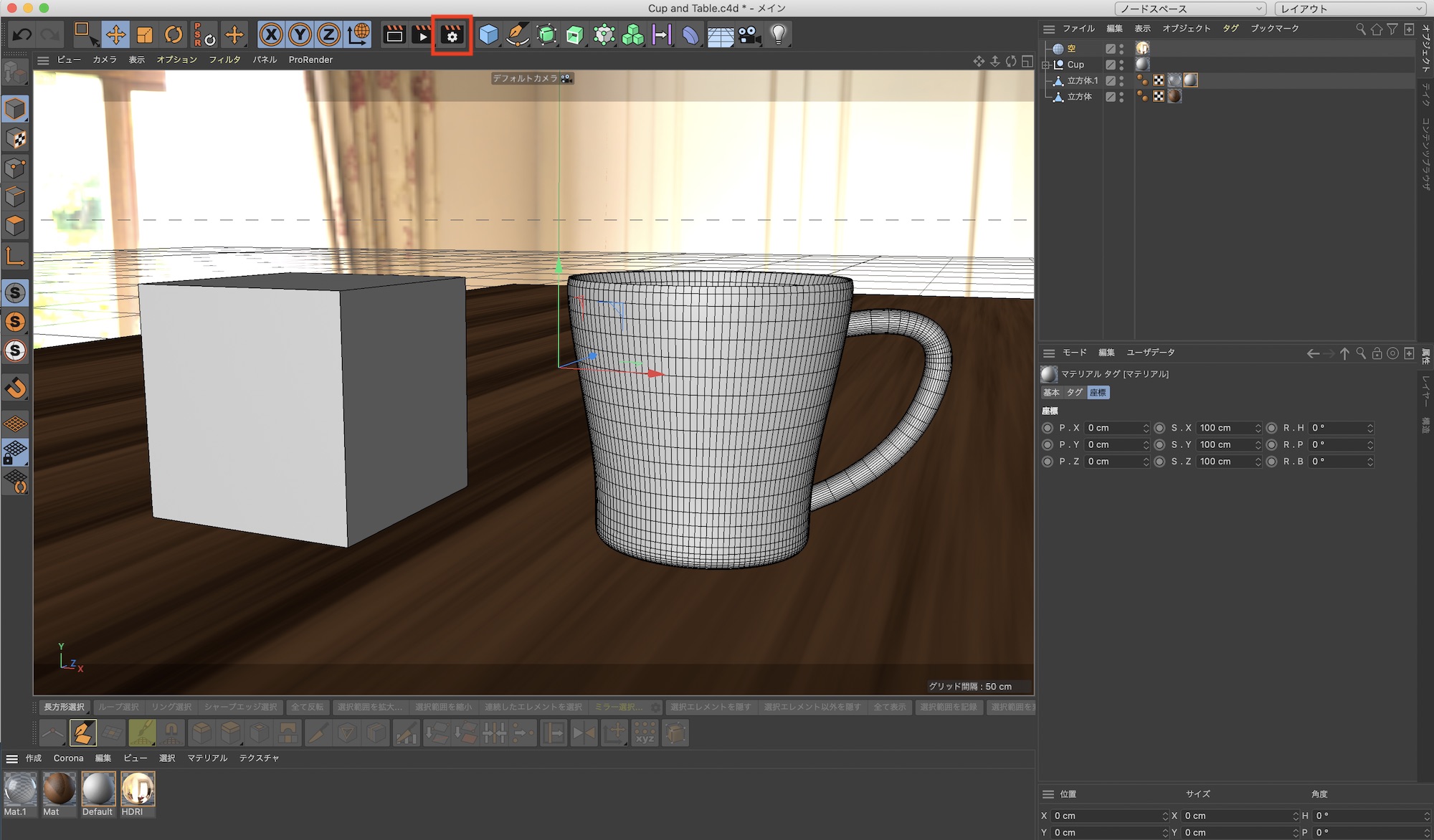Screen dimensions: 1434x840
Task: Toggle the Y axis lock
Action: click(300, 34)
